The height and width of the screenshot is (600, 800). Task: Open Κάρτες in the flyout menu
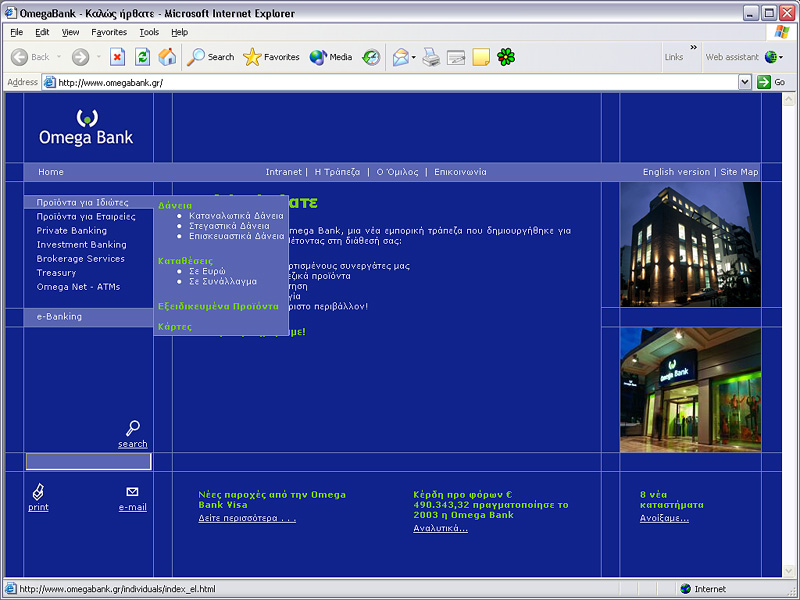coord(175,327)
